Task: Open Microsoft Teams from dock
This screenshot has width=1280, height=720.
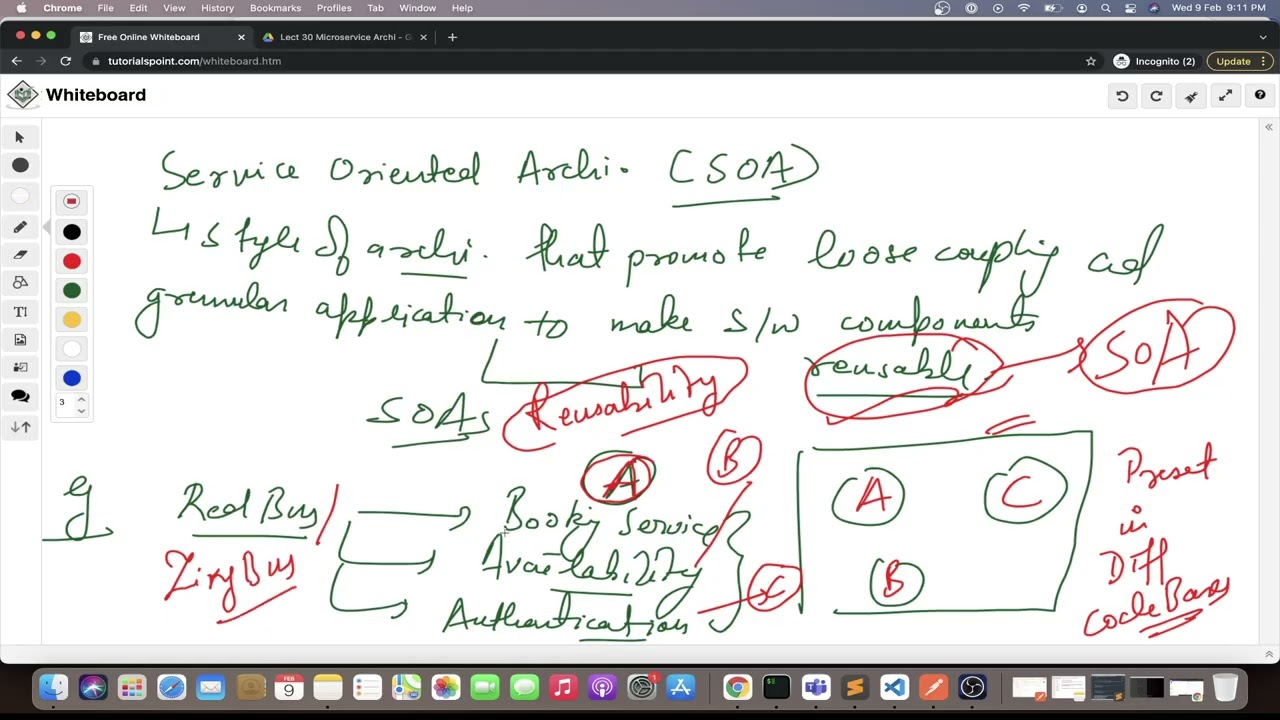Action: (x=816, y=688)
